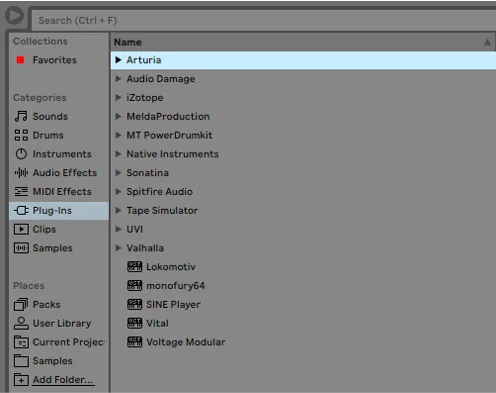Click the Add Folder plus icon
This screenshot has width=496, height=393.
(x=21, y=380)
